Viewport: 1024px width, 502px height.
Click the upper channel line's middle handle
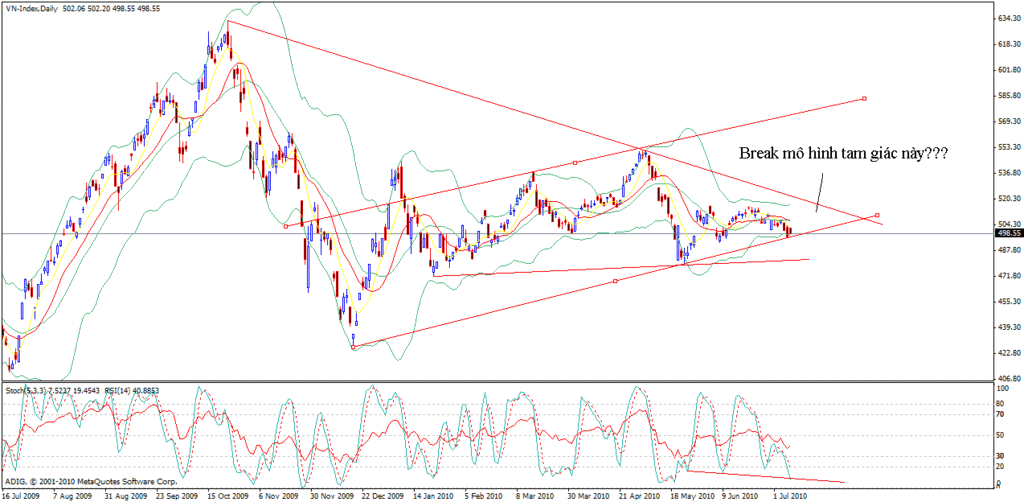coord(575,163)
